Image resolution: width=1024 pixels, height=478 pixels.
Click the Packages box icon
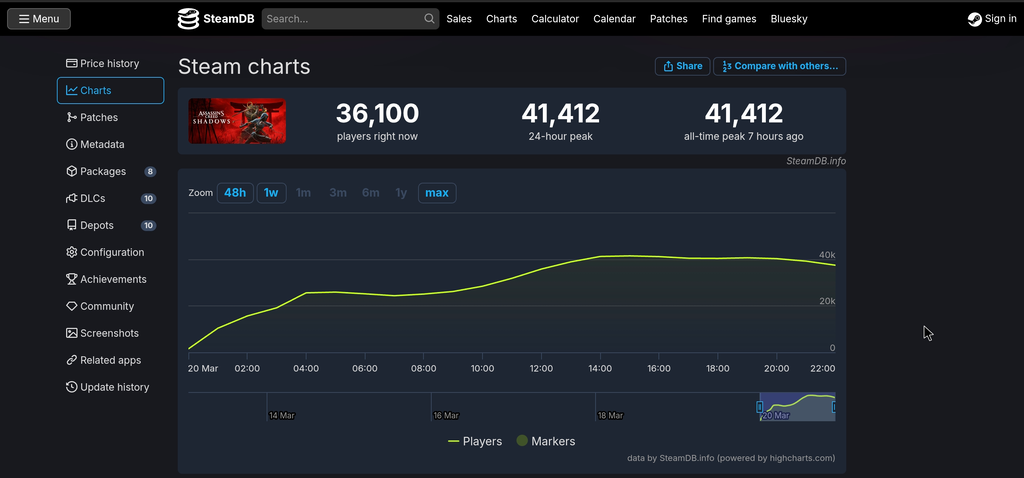[x=72, y=171]
